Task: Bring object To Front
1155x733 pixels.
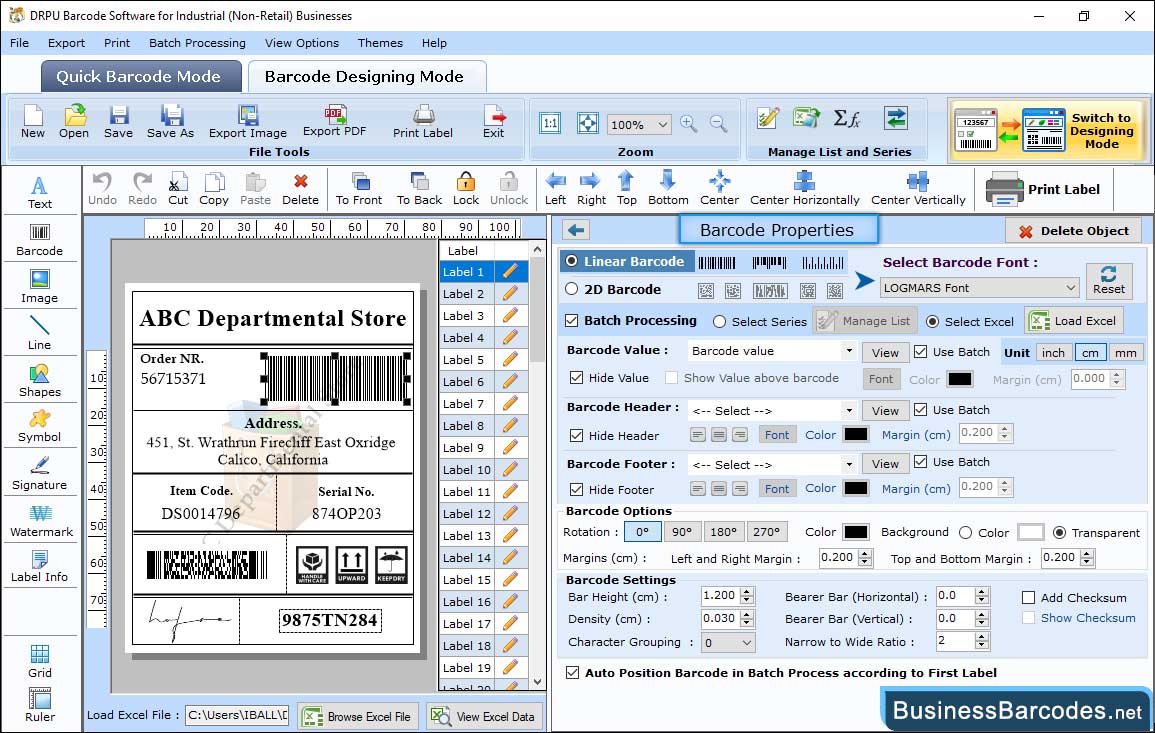Action: click(359, 189)
